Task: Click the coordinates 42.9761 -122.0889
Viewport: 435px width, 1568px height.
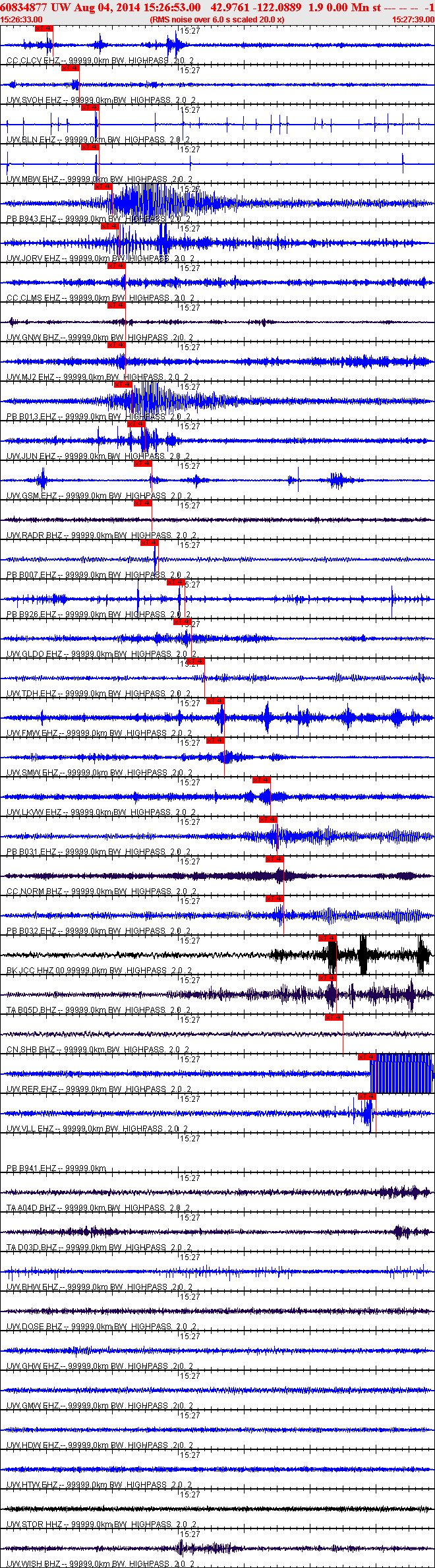Action: point(256,7)
